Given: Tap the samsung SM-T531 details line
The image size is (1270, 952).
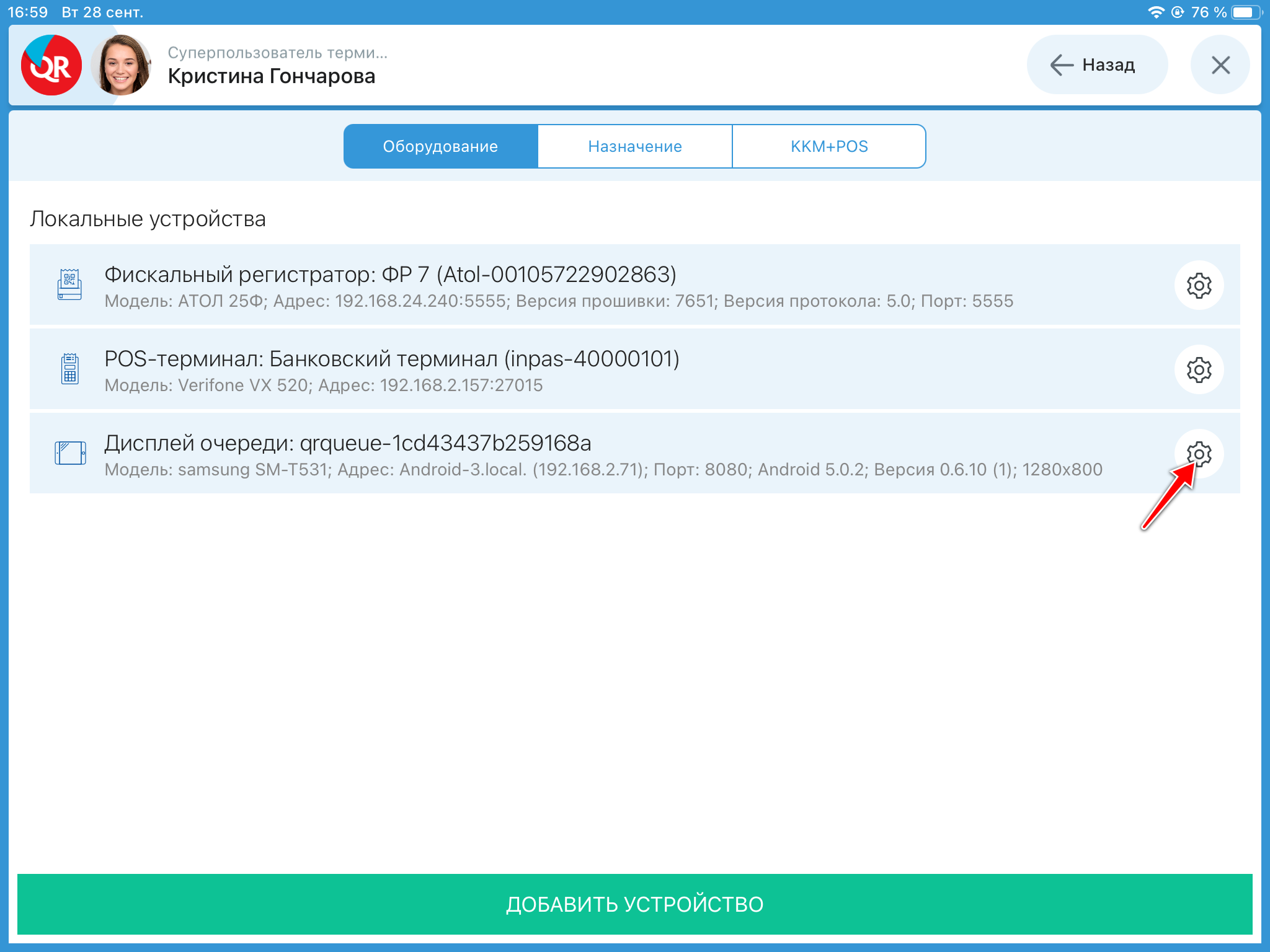Looking at the screenshot, I should coord(603,470).
